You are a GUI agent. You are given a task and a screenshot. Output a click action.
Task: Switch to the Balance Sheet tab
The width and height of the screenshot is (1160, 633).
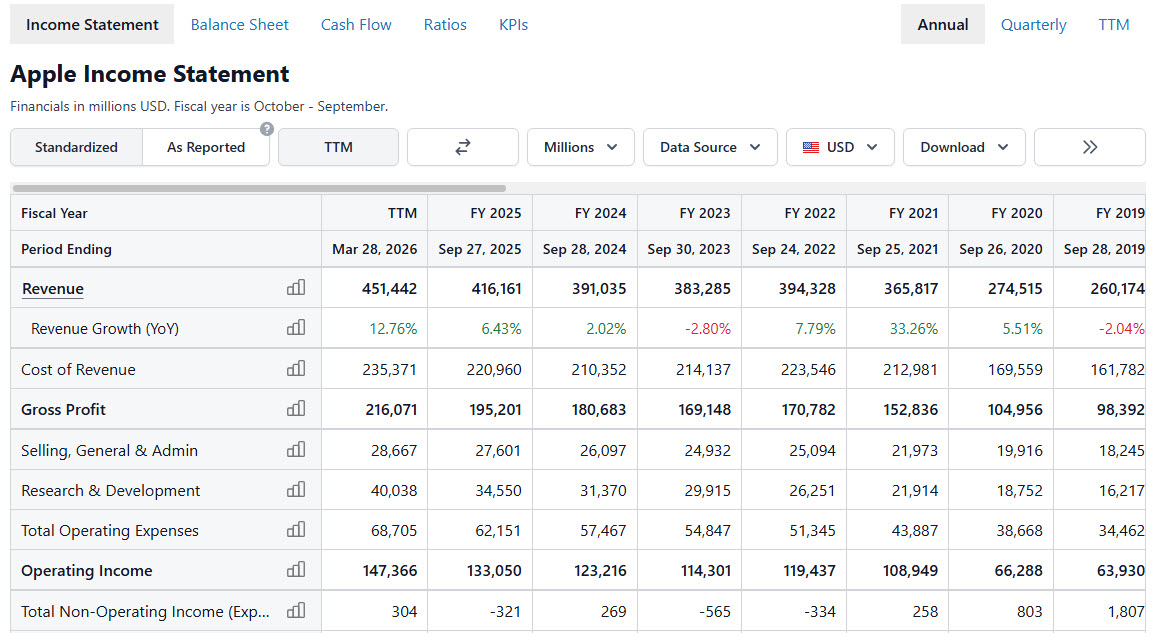pos(240,24)
